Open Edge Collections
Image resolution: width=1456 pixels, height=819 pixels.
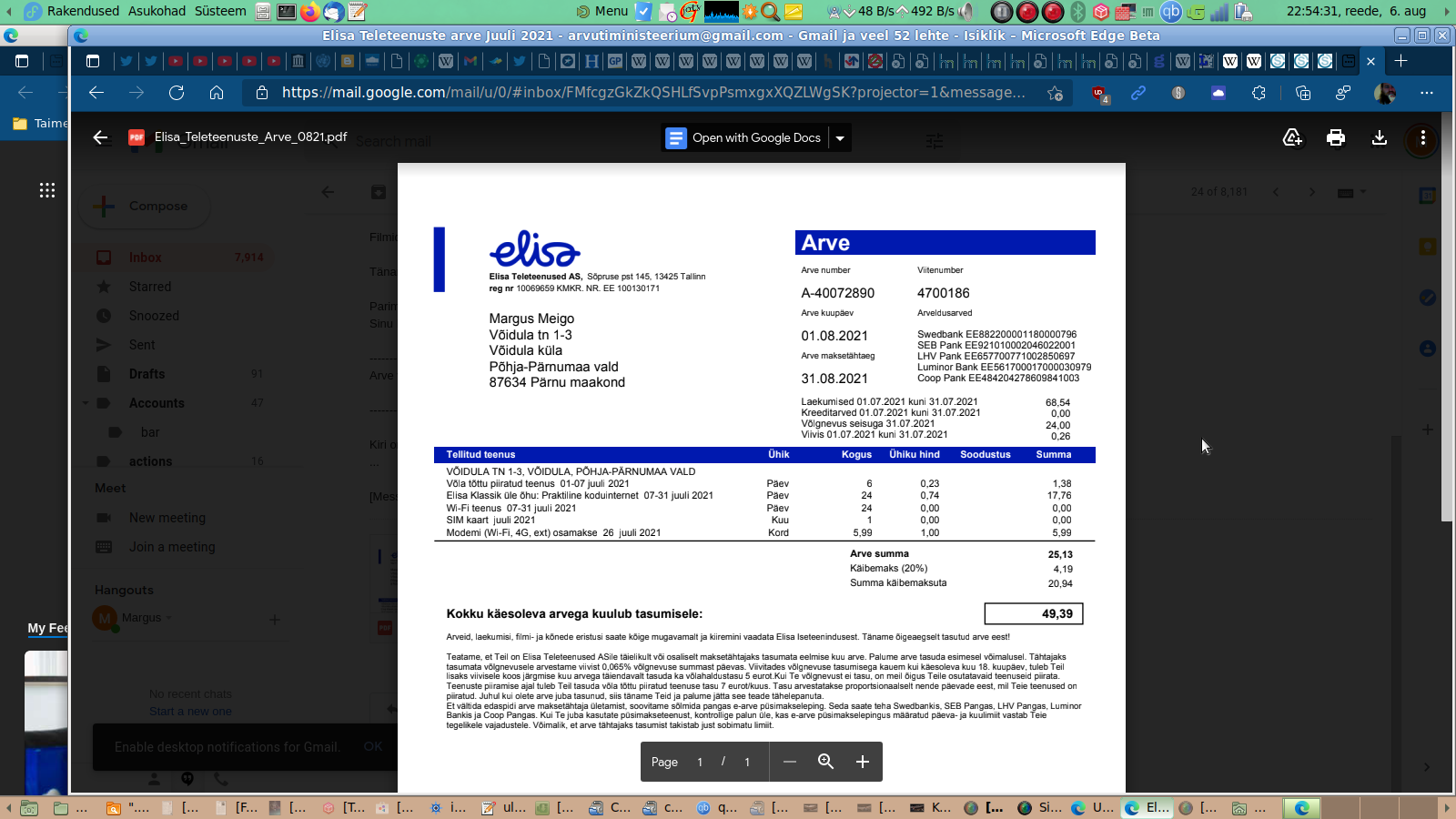click(1303, 93)
